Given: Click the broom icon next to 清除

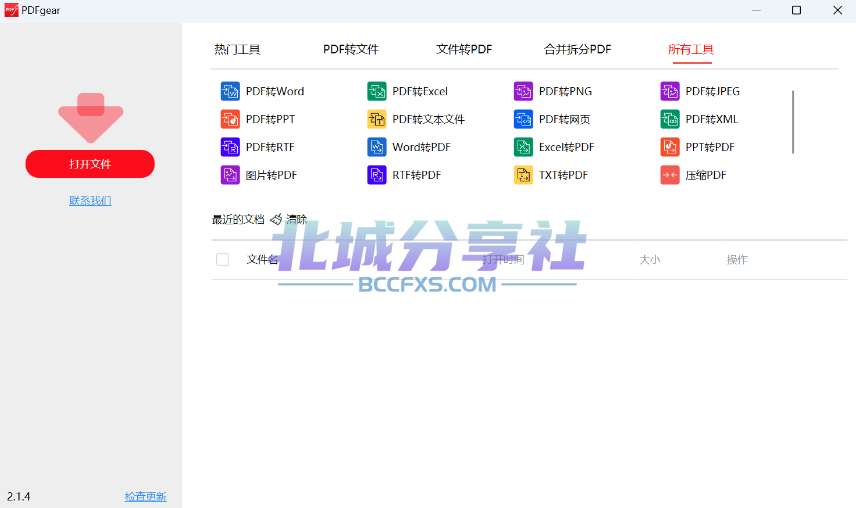Looking at the screenshot, I should click(276, 219).
